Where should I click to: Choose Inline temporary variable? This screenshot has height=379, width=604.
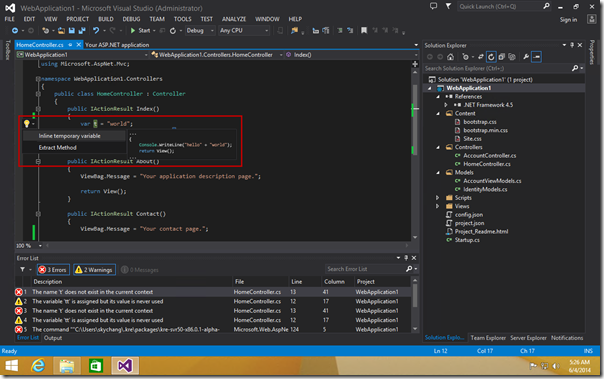74,136
